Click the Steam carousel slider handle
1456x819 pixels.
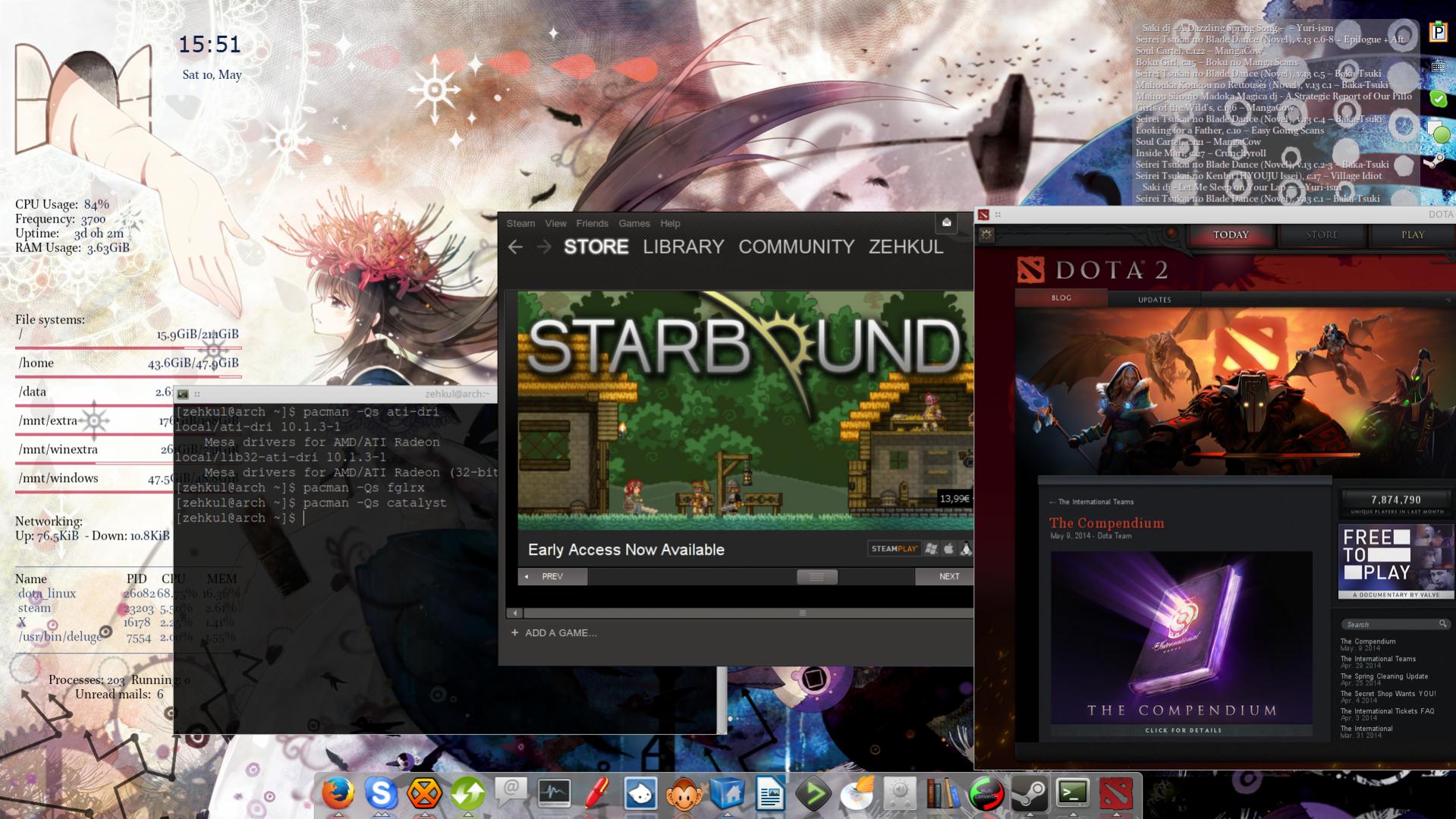click(x=817, y=577)
